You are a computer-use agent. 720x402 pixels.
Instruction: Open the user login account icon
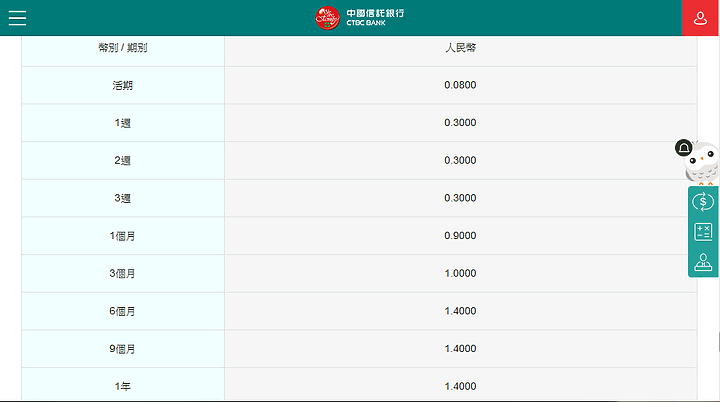point(700,18)
